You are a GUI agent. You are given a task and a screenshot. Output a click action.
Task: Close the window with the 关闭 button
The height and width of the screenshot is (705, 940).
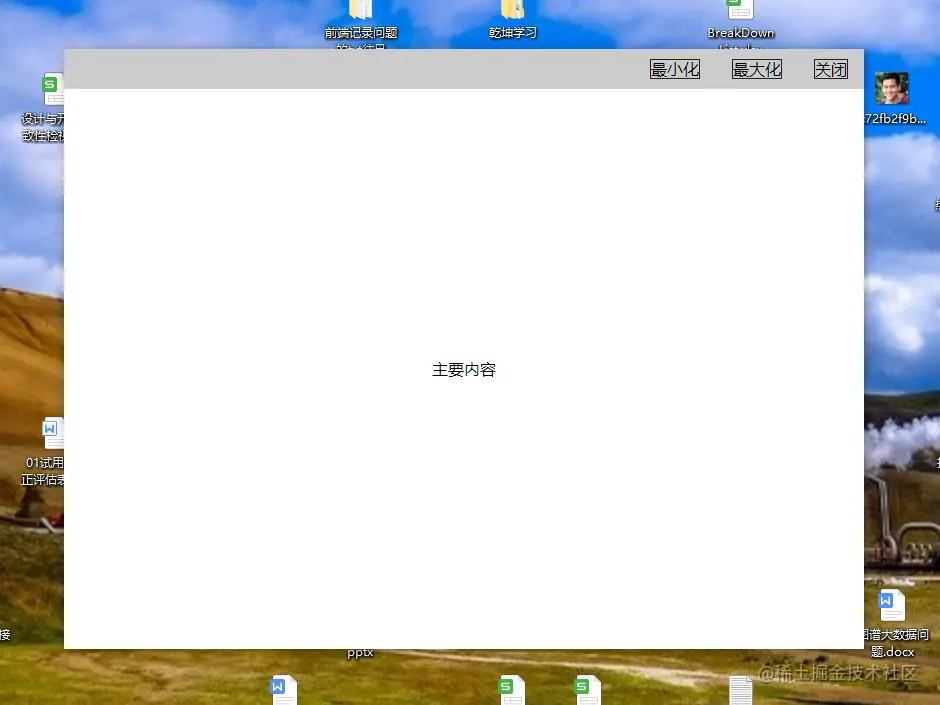tap(830, 68)
